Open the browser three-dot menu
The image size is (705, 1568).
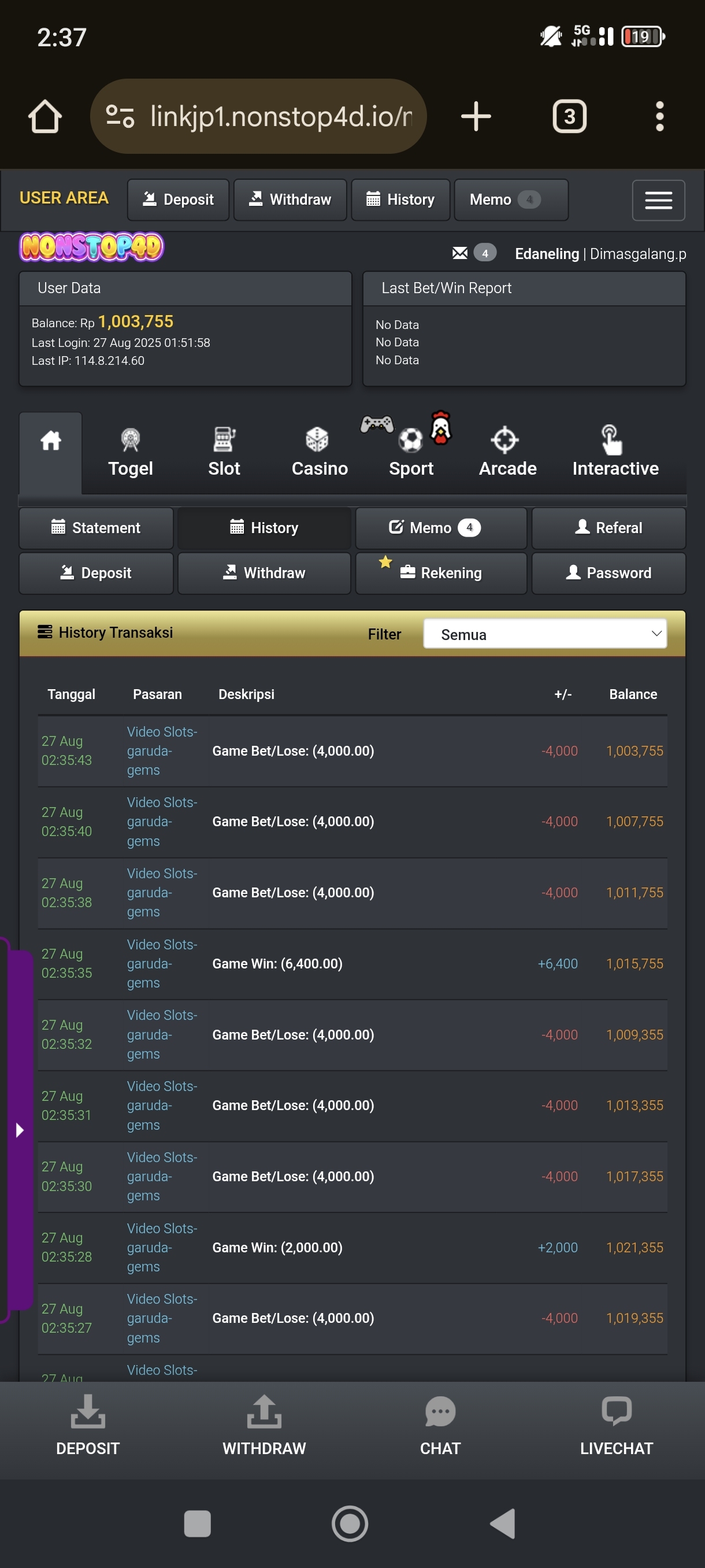pos(659,116)
